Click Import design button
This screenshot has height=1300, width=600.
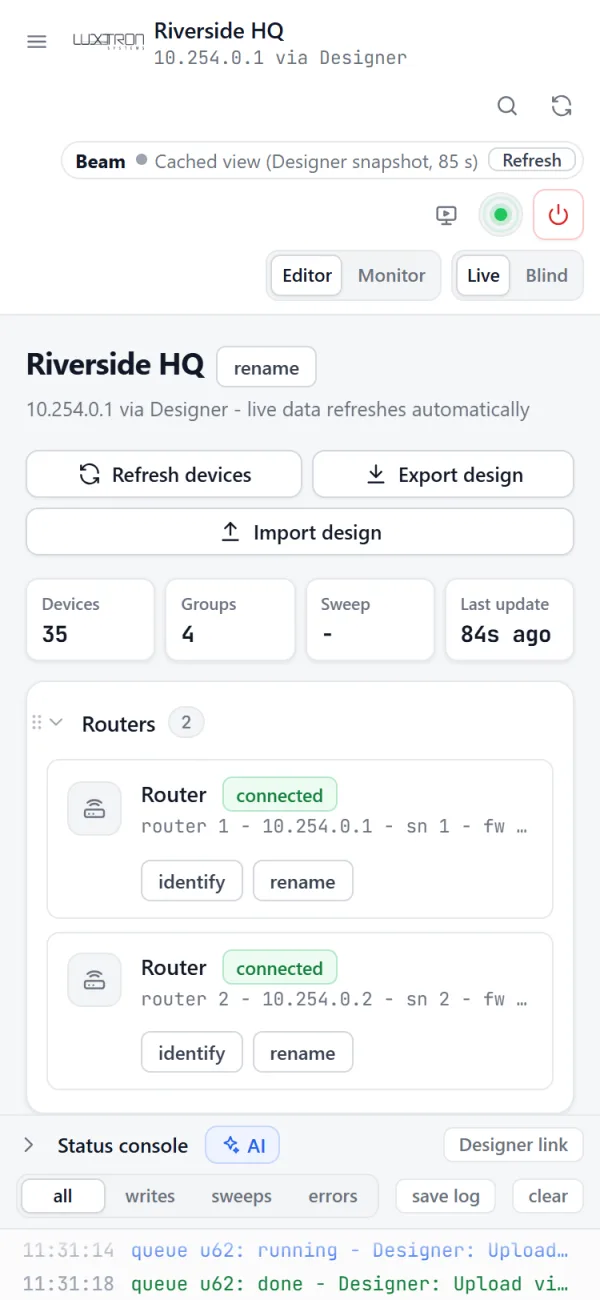(x=300, y=532)
